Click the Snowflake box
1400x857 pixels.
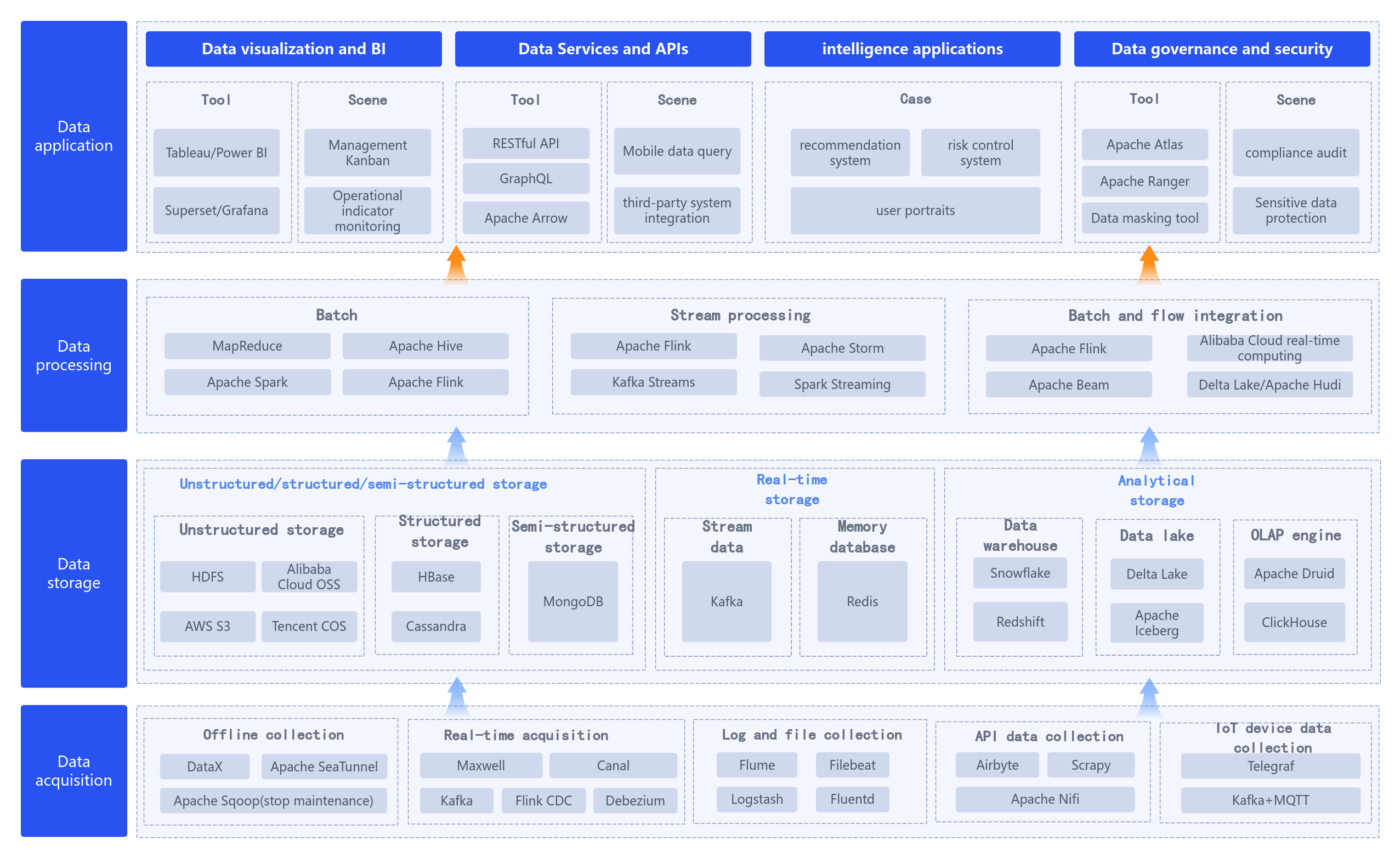tap(1020, 573)
